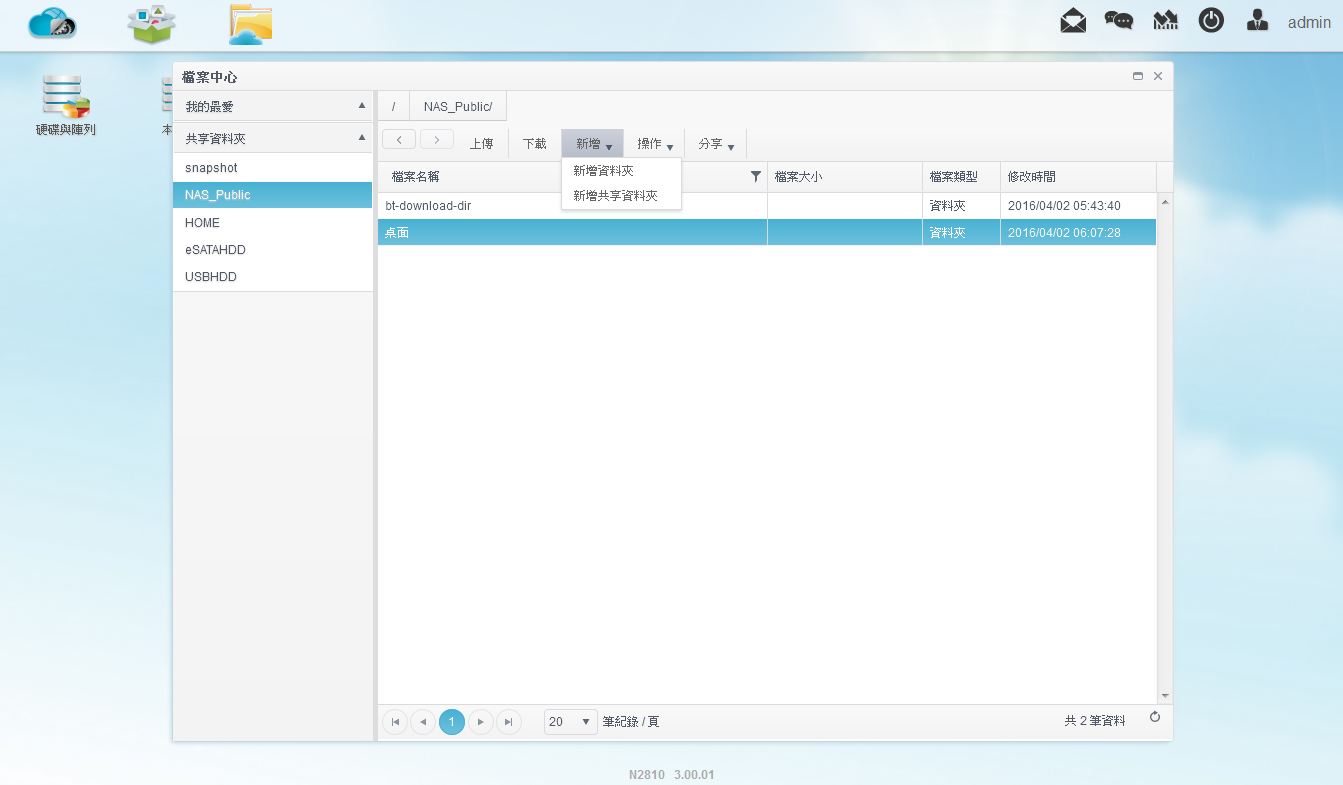The image size is (1343, 785).
Task: Select the snapshot shared folder
Action: pos(272,168)
